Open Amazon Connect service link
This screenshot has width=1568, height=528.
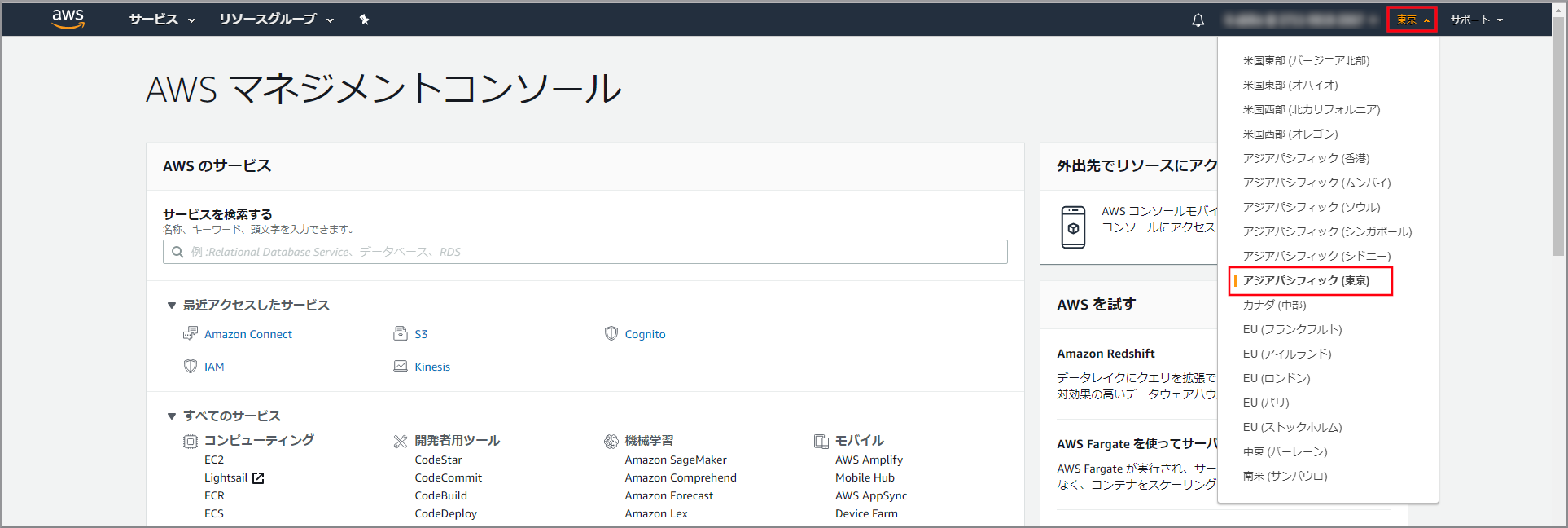(248, 334)
